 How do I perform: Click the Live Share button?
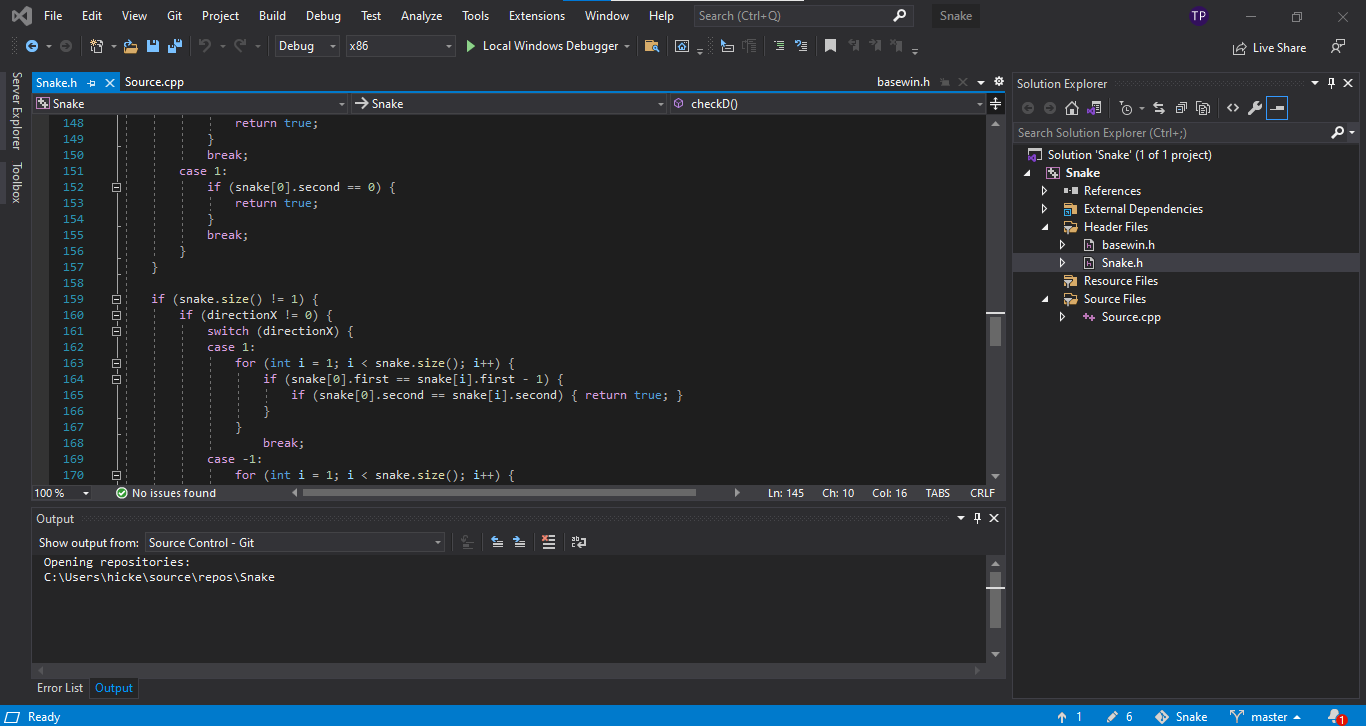1269,47
